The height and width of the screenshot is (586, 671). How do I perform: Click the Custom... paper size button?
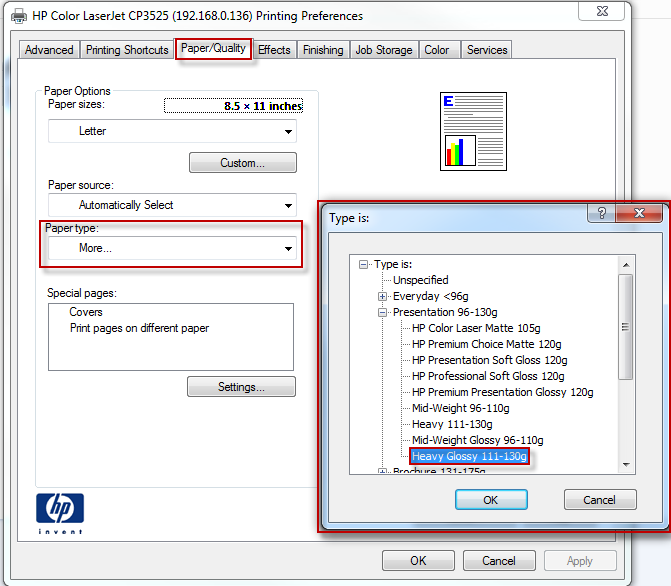click(243, 163)
